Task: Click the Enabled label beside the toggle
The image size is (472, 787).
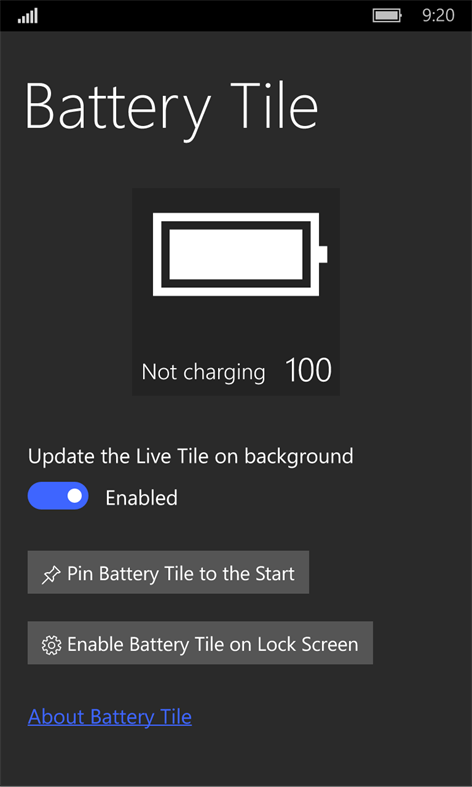Action: (x=142, y=498)
